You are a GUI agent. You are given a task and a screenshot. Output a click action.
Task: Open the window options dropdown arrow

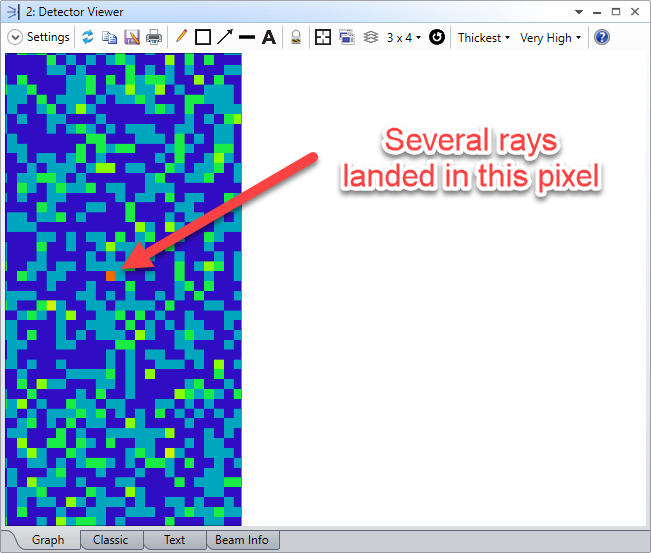click(579, 12)
